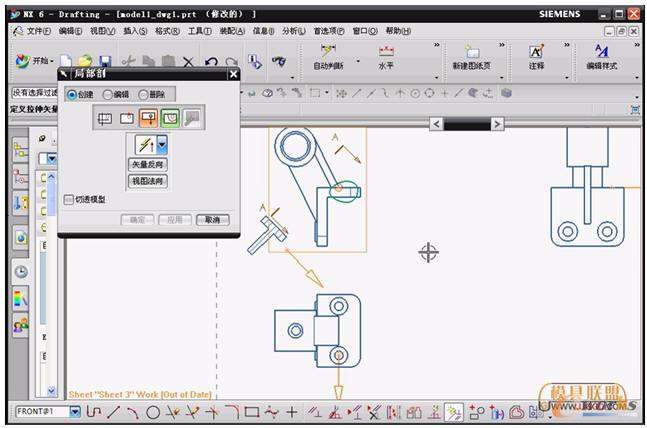Click 取消 to cancel the dialog
Image resolution: width=647 pixels, height=428 pixels.
click(212, 219)
